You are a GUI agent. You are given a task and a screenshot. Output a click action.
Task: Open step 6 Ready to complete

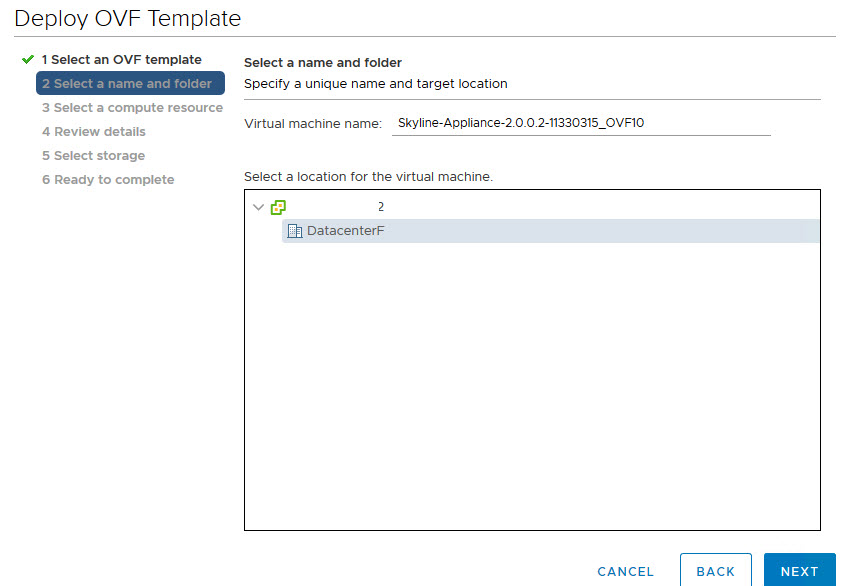click(108, 180)
